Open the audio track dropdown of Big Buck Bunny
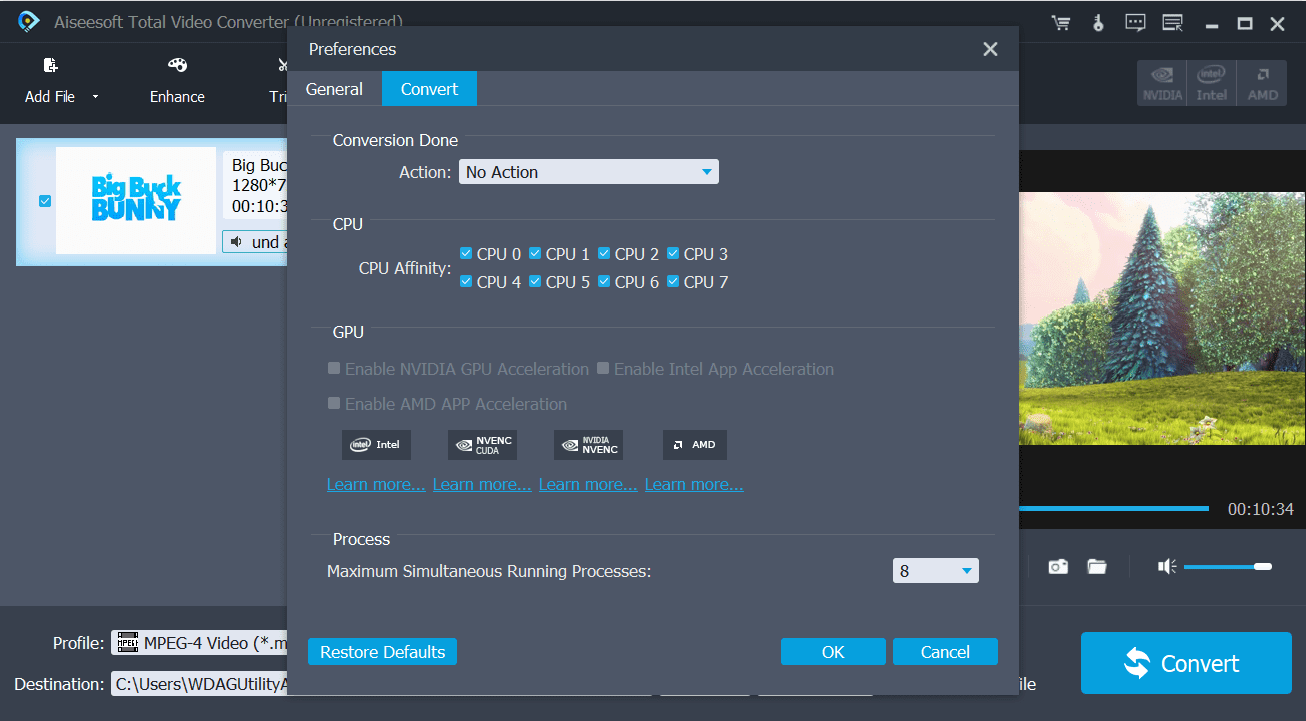Image resolution: width=1306 pixels, height=721 pixels. click(x=255, y=242)
